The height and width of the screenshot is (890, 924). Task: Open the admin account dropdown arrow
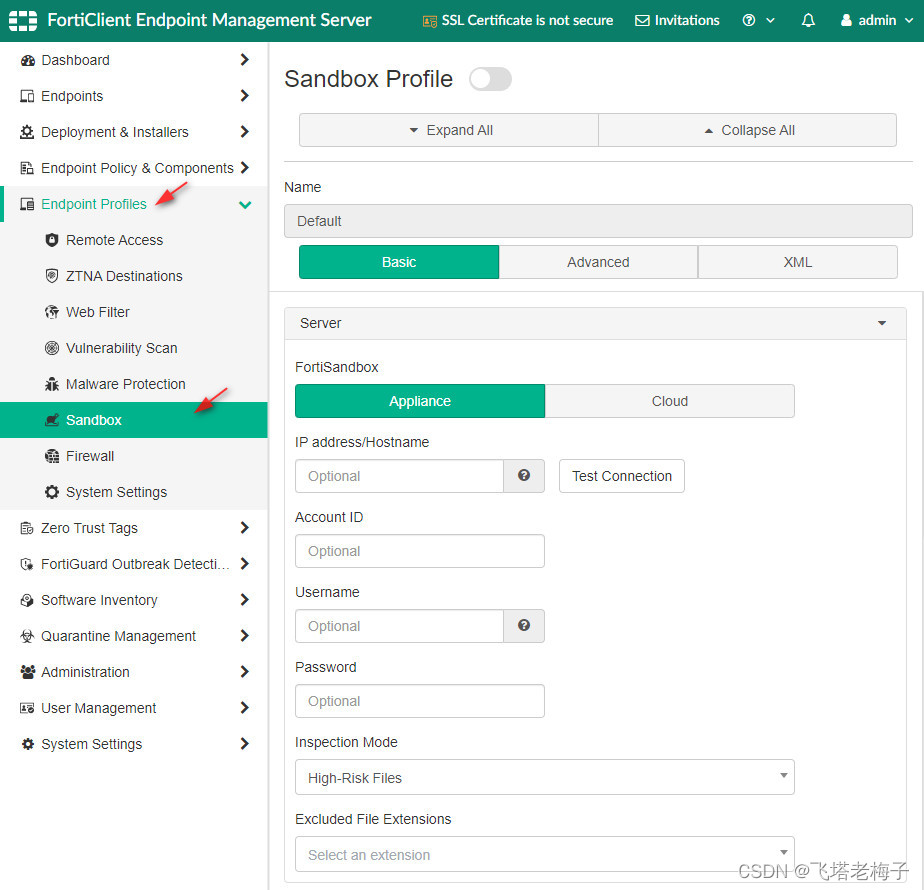point(909,21)
